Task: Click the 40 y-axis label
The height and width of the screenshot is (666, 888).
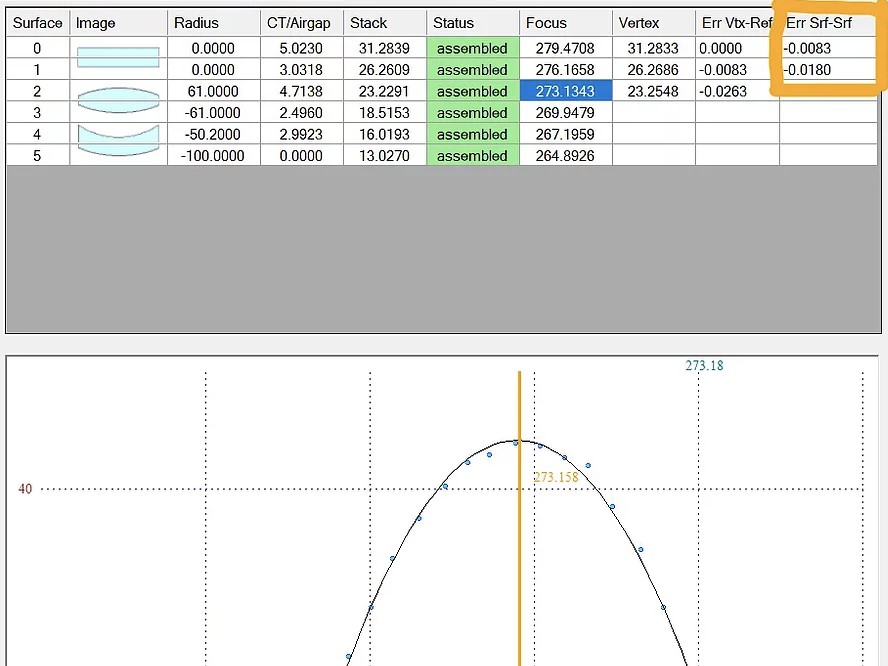Action: tap(25, 489)
